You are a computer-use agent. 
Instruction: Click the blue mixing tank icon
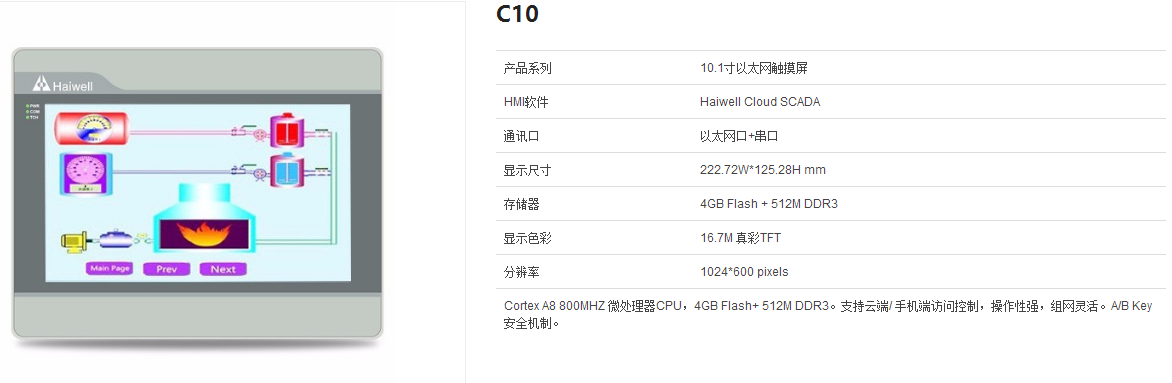pos(285,170)
